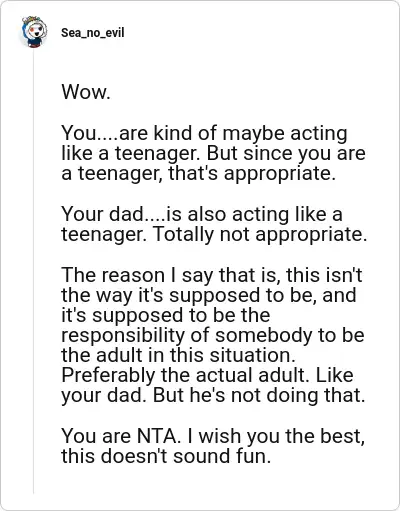
Task: Open the Sea_no_evil user profile link
Action: [93, 33]
